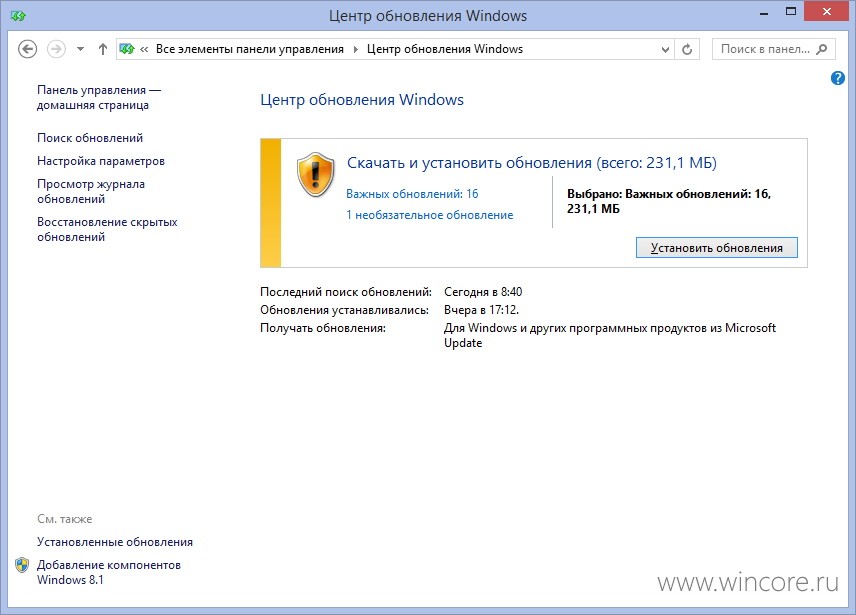856x615 pixels.
Task: Click heading Скачать и установить обновления
Action: tap(532, 163)
